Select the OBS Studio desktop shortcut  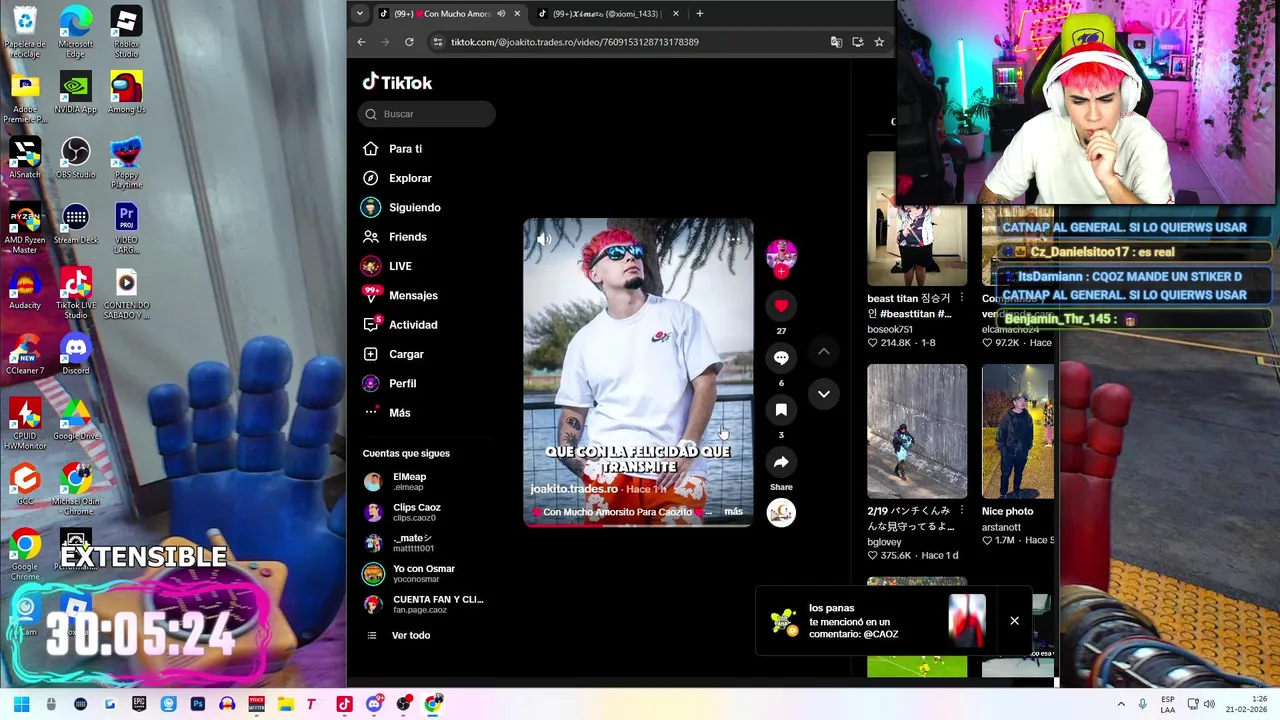pyautogui.click(x=76, y=158)
